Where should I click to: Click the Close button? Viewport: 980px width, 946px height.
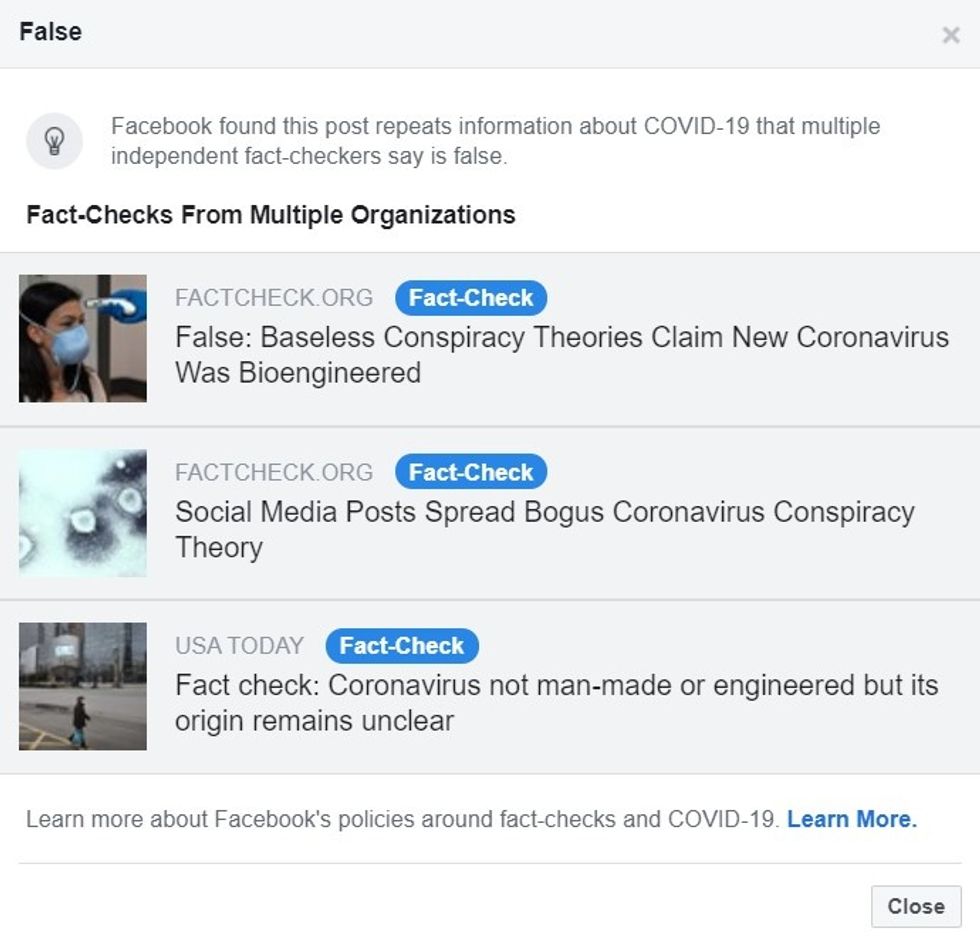[x=916, y=906]
